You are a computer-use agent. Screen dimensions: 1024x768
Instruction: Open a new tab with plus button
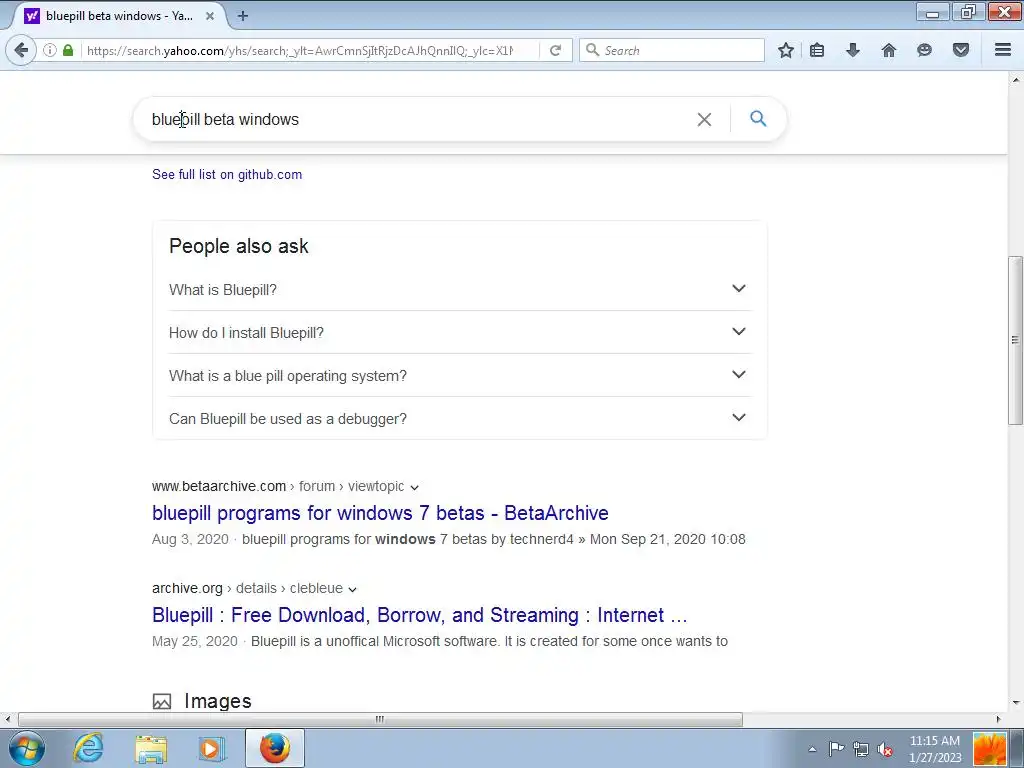pyautogui.click(x=242, y=16)
